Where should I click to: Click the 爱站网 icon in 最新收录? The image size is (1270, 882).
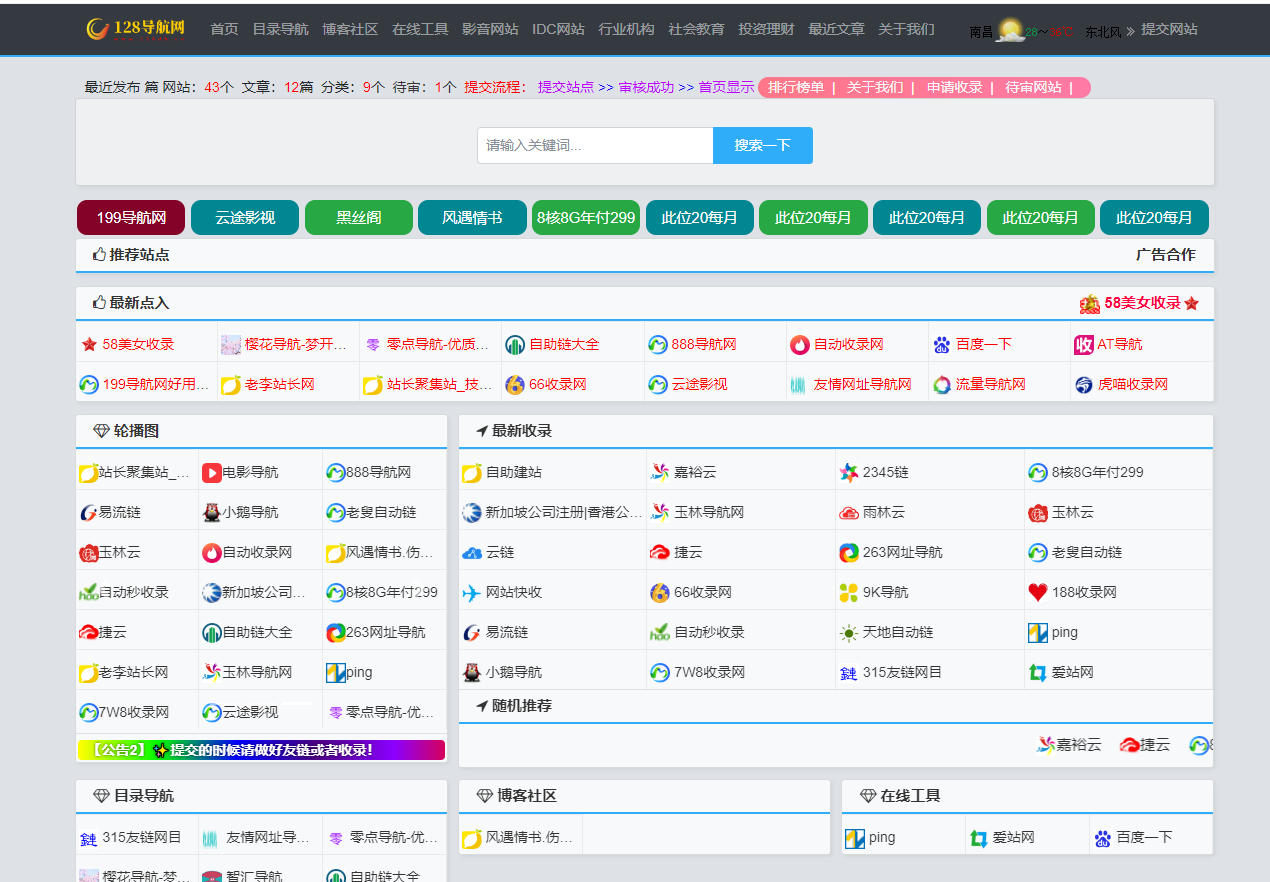(1038, 672)
